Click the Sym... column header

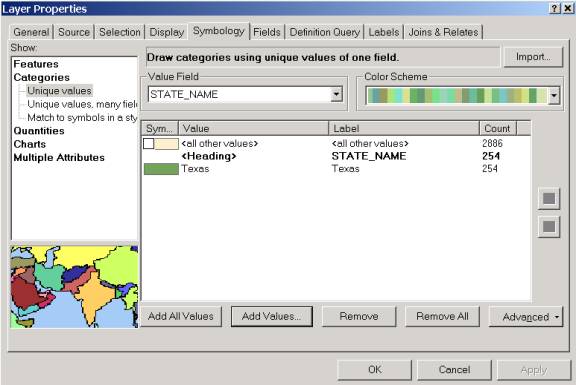coord(160,129)
